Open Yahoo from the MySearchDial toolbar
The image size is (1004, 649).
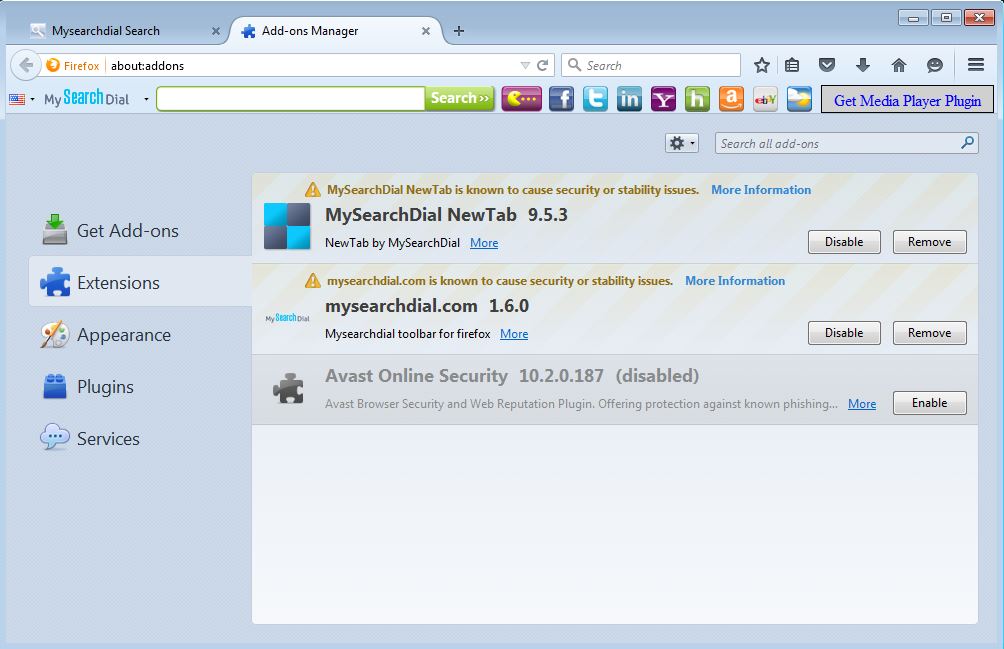pos(663,99)
